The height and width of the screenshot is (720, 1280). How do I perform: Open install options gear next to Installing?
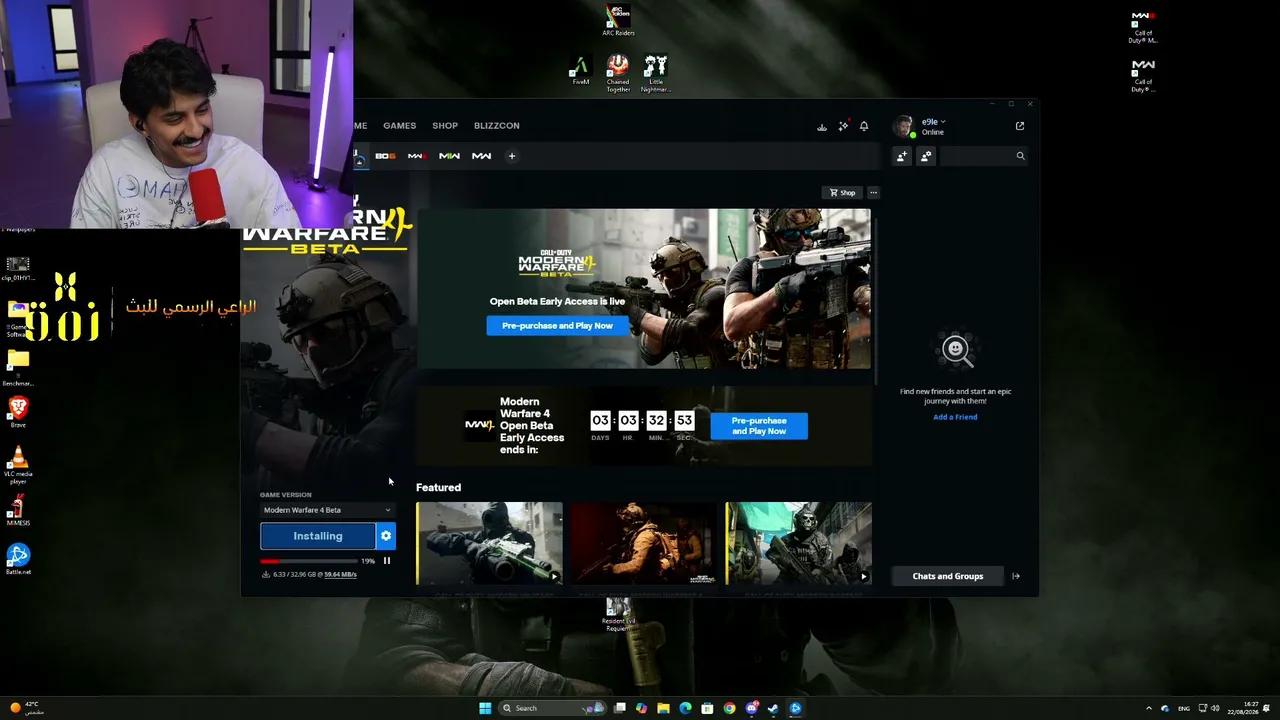click(x=386, y=536)
